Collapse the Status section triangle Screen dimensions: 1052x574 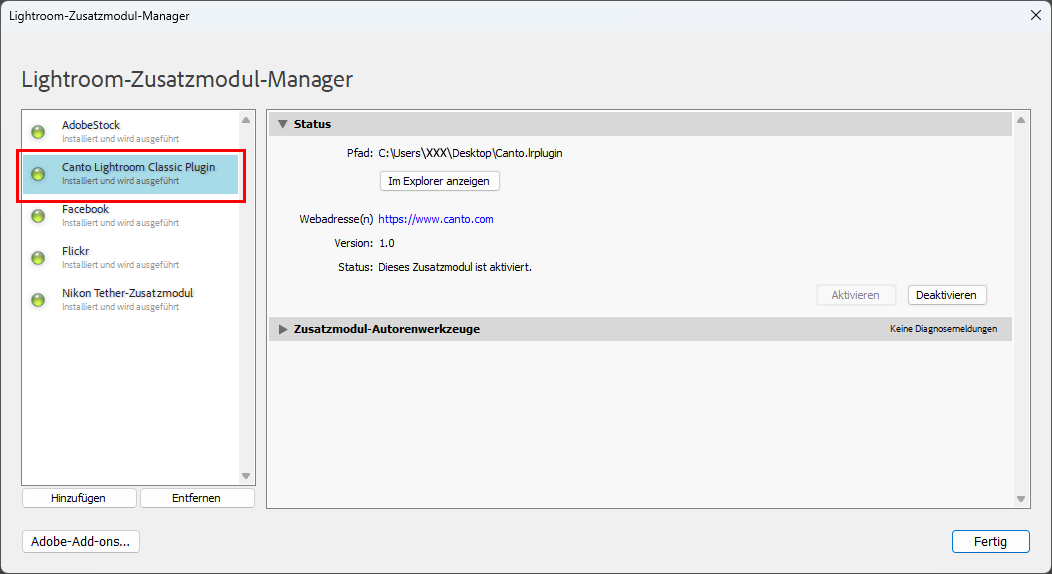tap(282, 124)
